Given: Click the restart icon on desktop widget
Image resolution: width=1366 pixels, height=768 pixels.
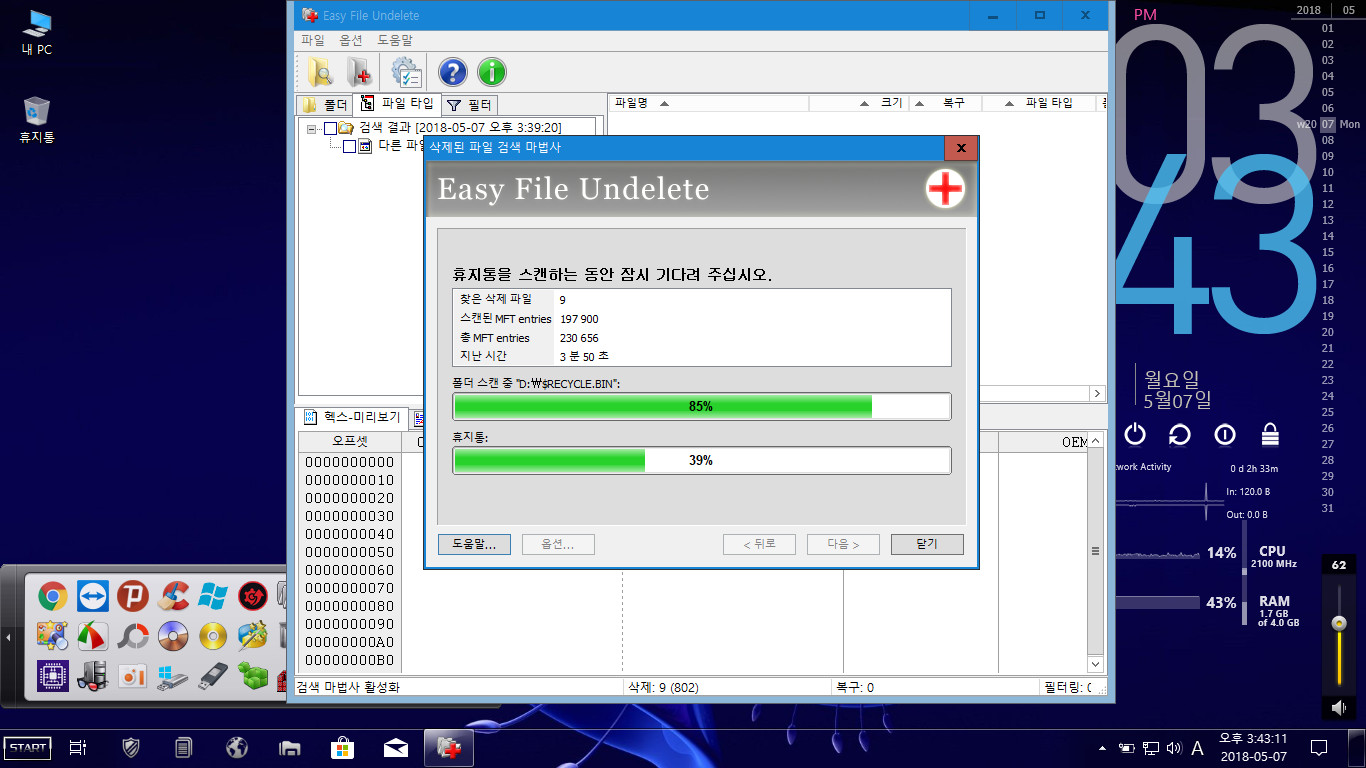Looking at the screenshot, I should (x=1179, y=434).
